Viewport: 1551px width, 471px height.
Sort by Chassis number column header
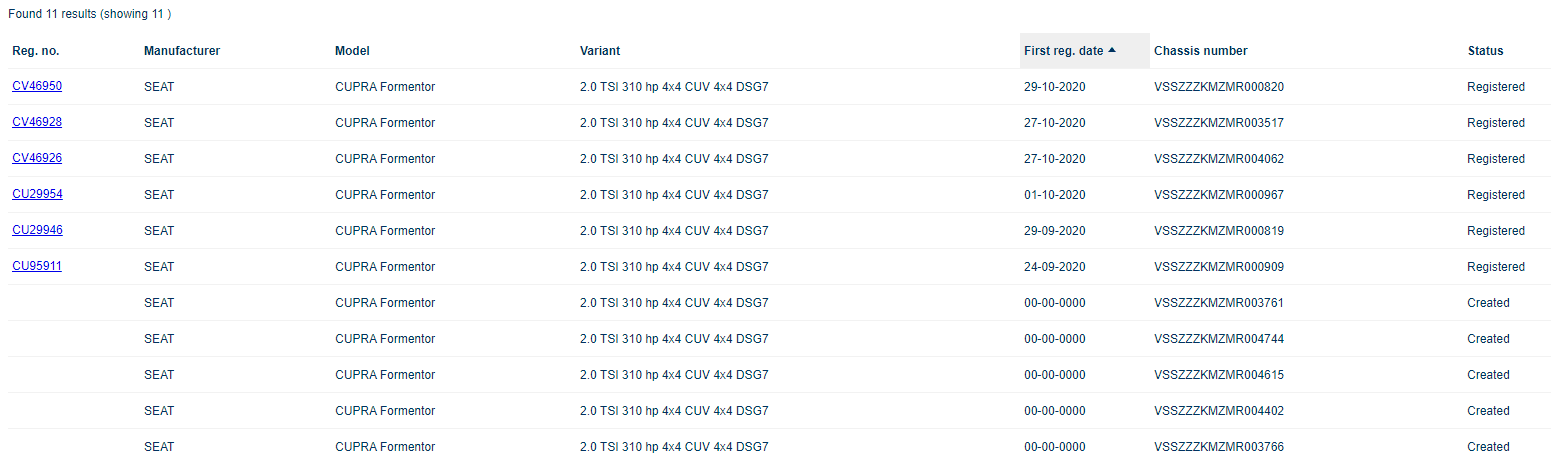tap(1200, 51)
